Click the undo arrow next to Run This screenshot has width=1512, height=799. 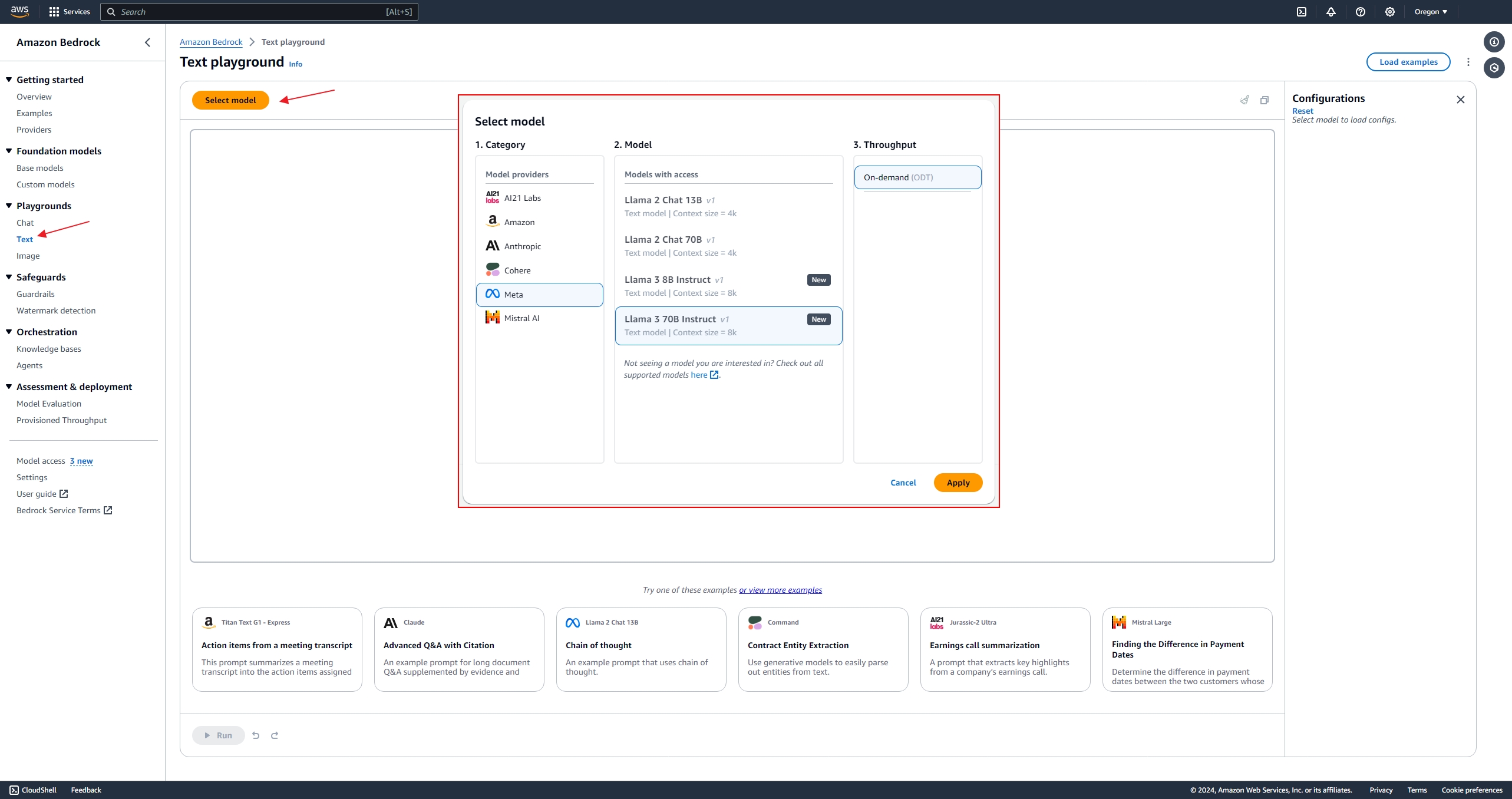click(256, 735)
